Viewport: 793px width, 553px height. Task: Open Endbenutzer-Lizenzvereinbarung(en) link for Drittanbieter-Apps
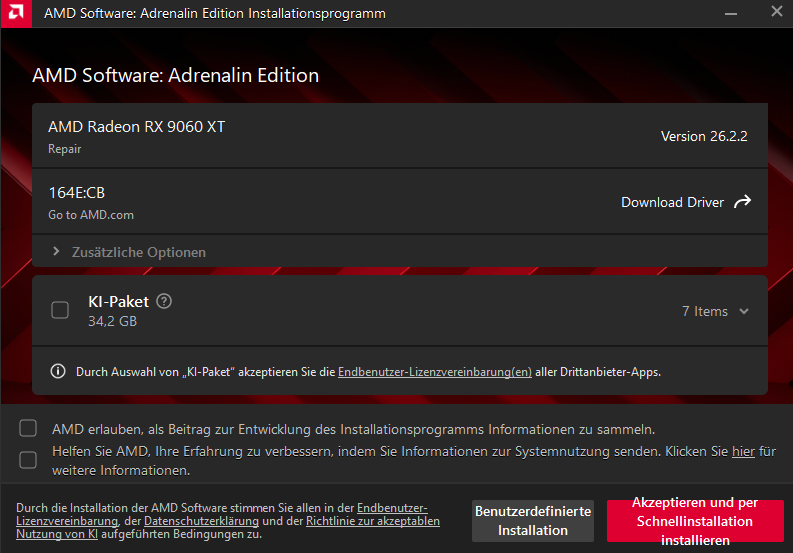point(435,372)
